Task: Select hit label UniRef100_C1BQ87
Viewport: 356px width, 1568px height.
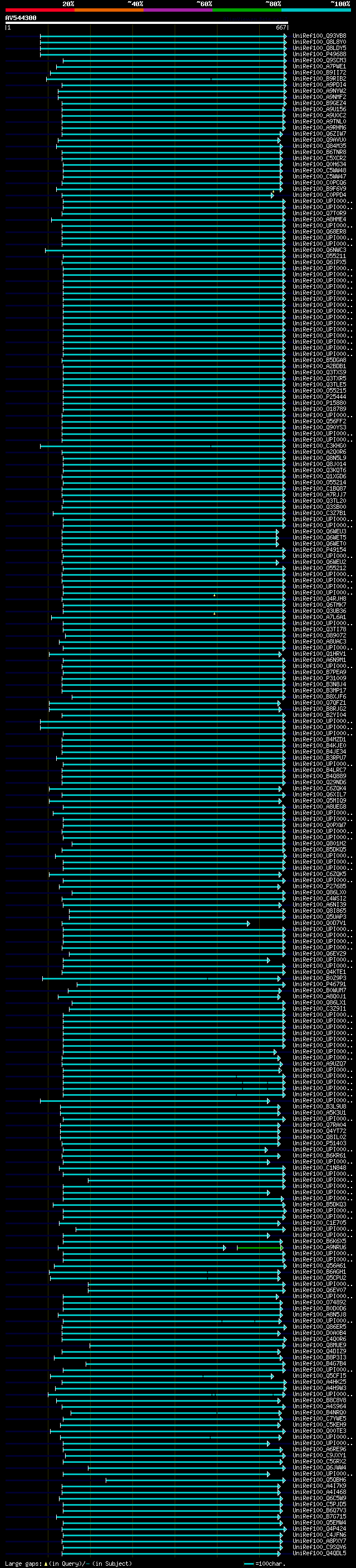Action: [x=319, y=489]
